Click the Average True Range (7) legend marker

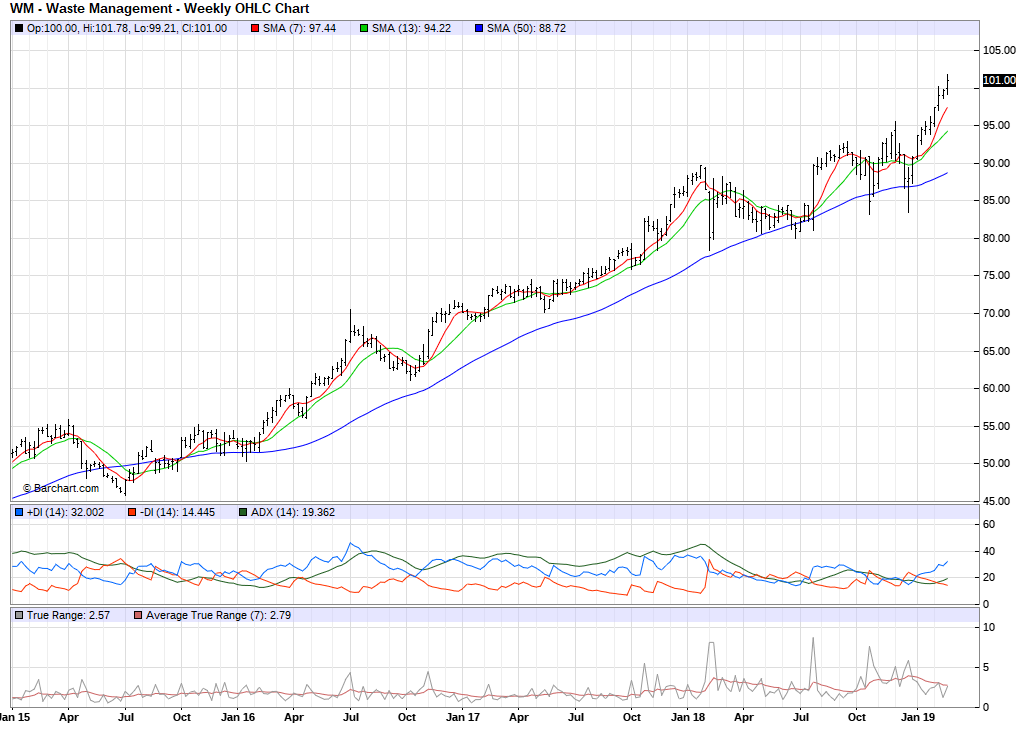click(x=138, y=615)
